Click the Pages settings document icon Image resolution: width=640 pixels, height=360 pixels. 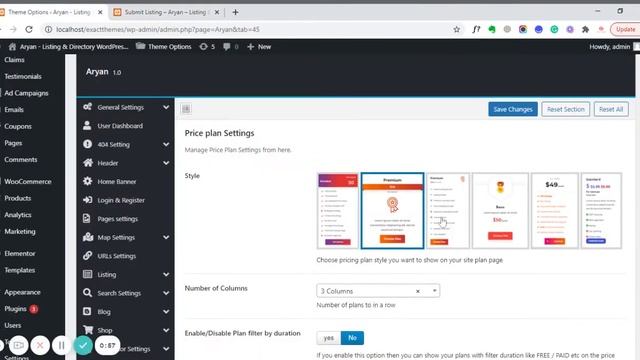coord(87,218)
